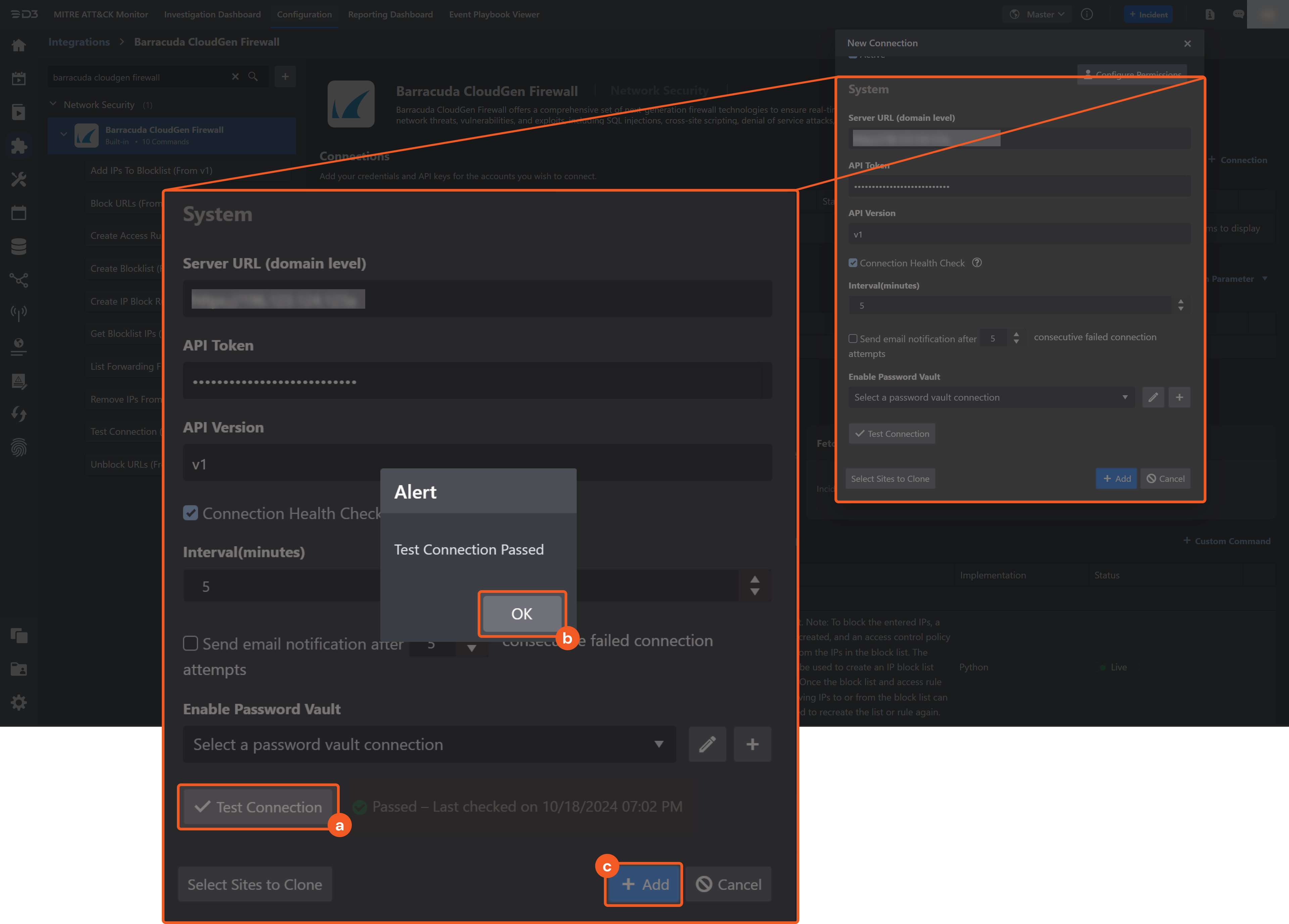Open the globe icon in the left sidebar

(x=19, y=348)
